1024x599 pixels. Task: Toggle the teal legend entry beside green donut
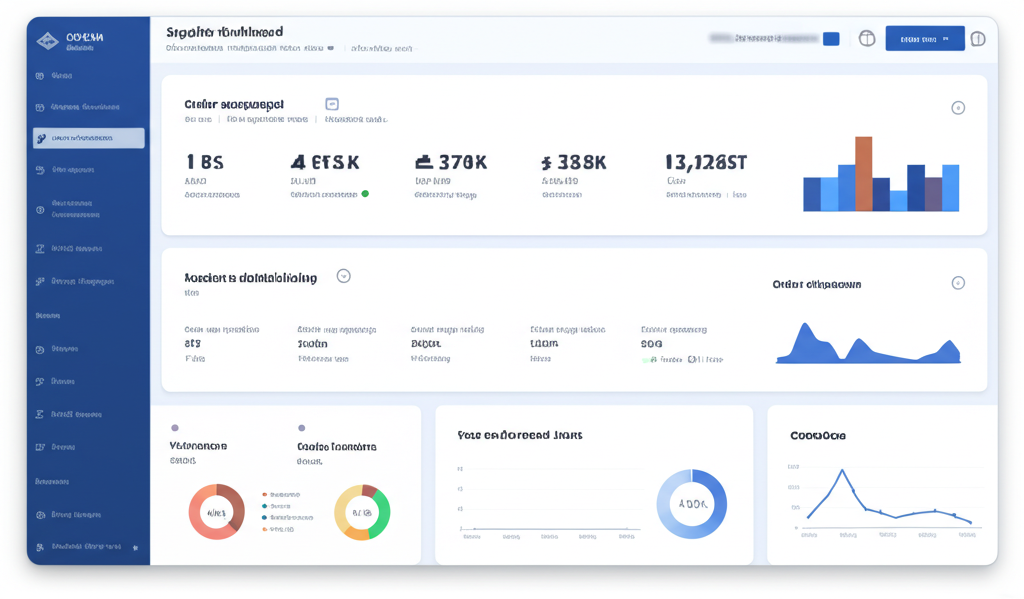coord(265,506)
